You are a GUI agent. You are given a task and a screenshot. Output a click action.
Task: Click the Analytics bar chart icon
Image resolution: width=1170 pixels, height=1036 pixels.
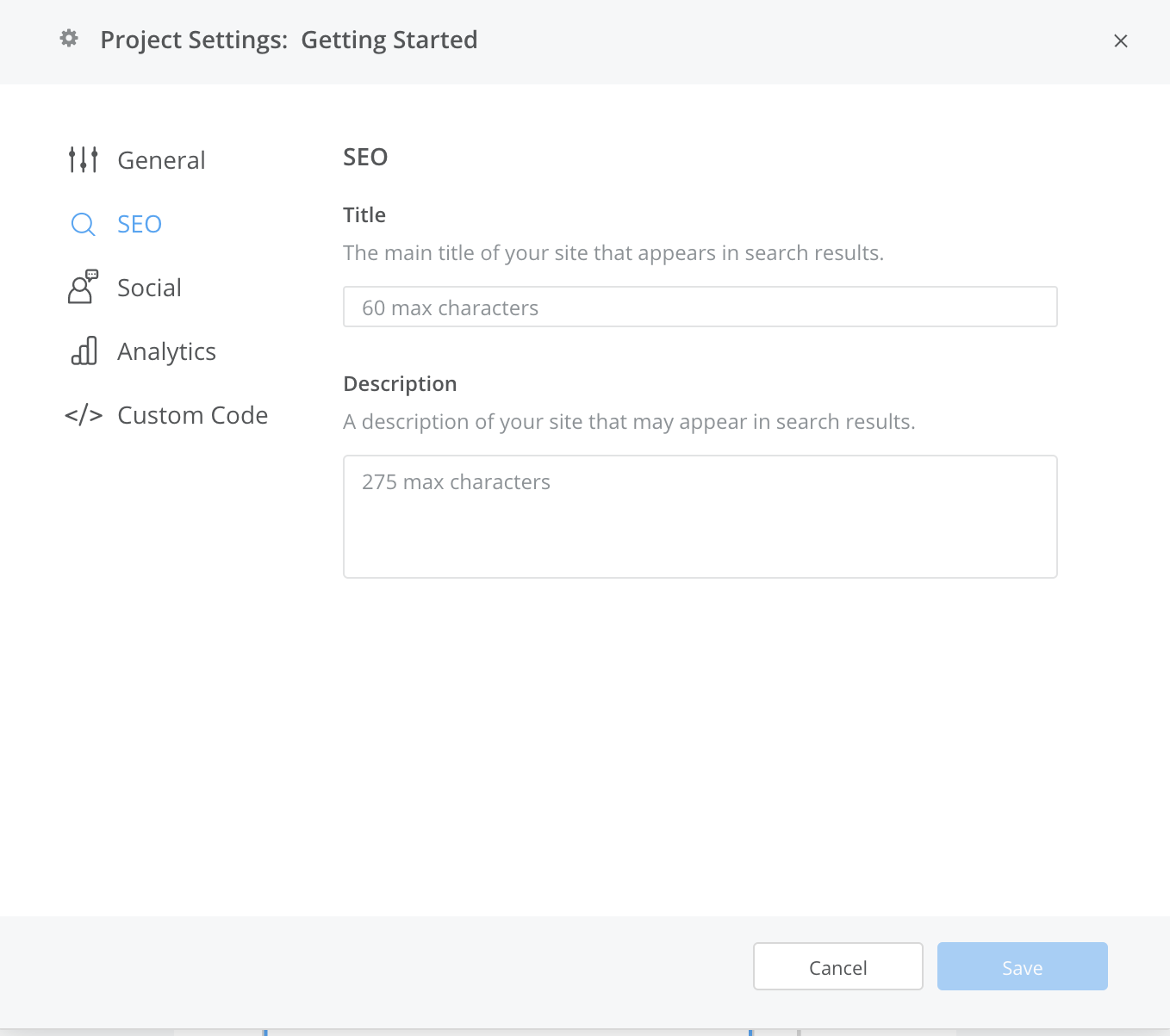[84, 351]
